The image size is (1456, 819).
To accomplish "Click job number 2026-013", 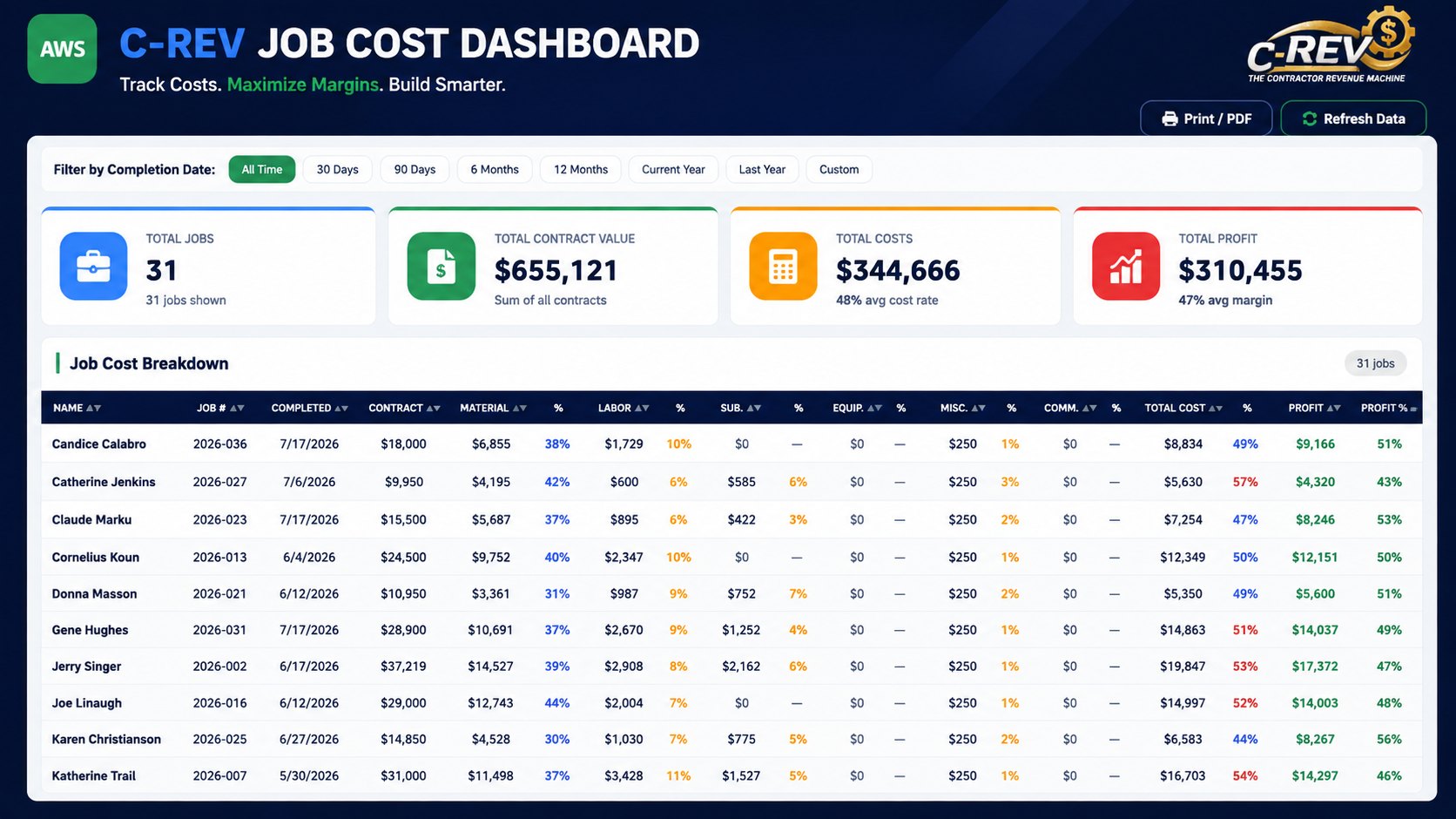I will click(x=220, y=558).
